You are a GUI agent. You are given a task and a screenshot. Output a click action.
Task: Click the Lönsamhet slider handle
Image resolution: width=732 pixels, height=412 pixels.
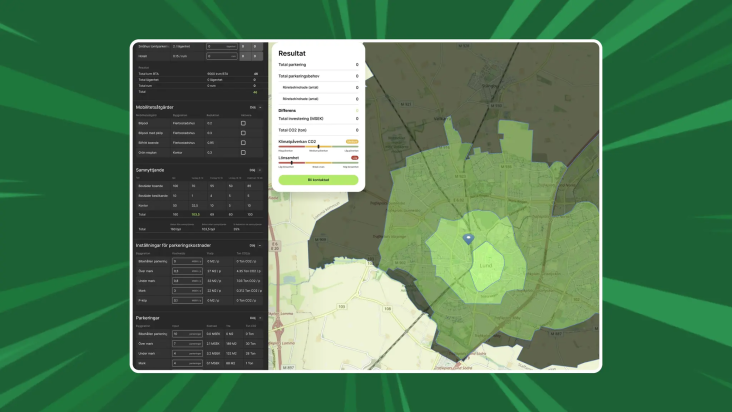(292, 163)
